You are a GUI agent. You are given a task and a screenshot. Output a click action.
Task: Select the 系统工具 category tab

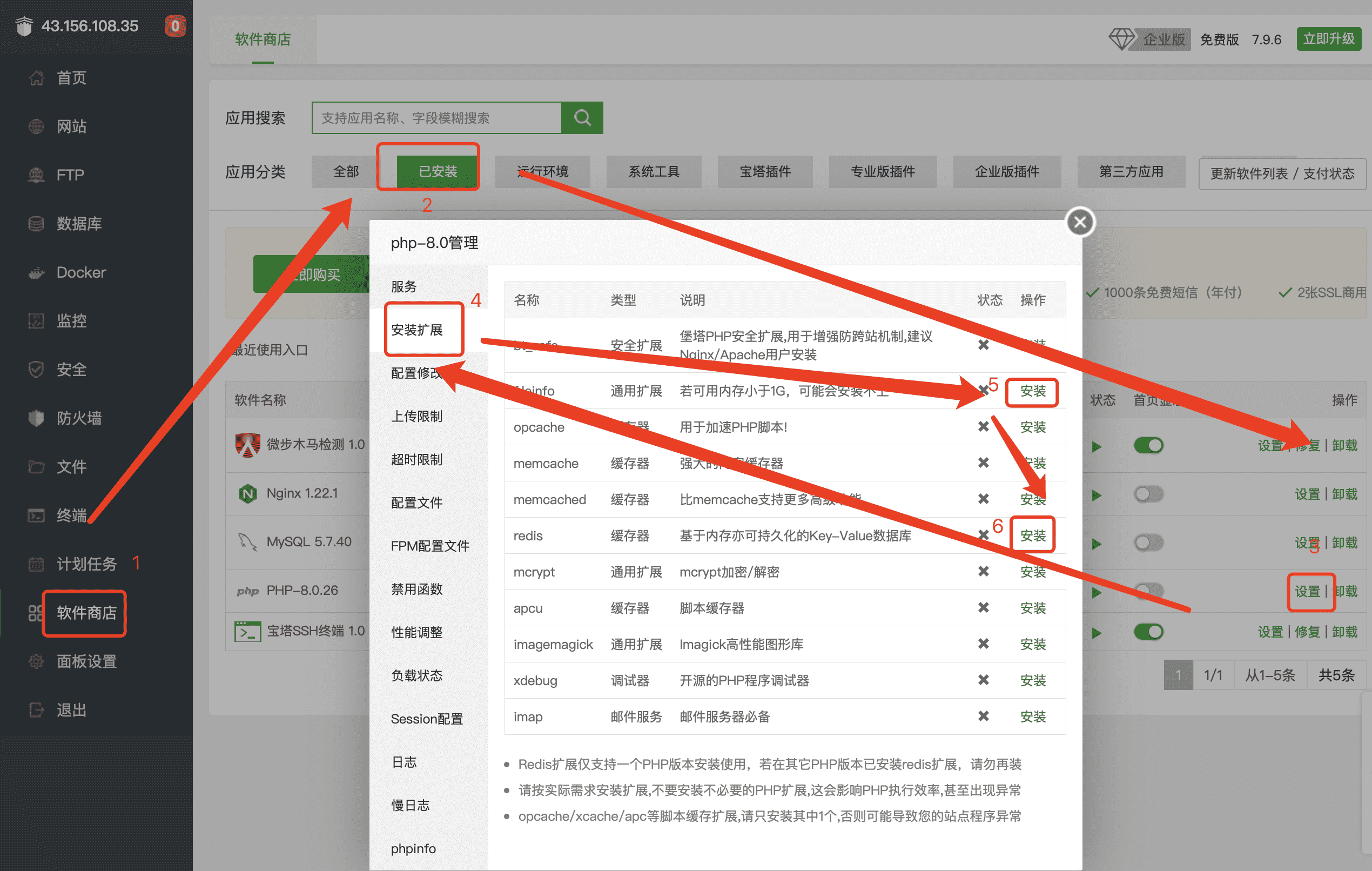[x=654, y=172]
